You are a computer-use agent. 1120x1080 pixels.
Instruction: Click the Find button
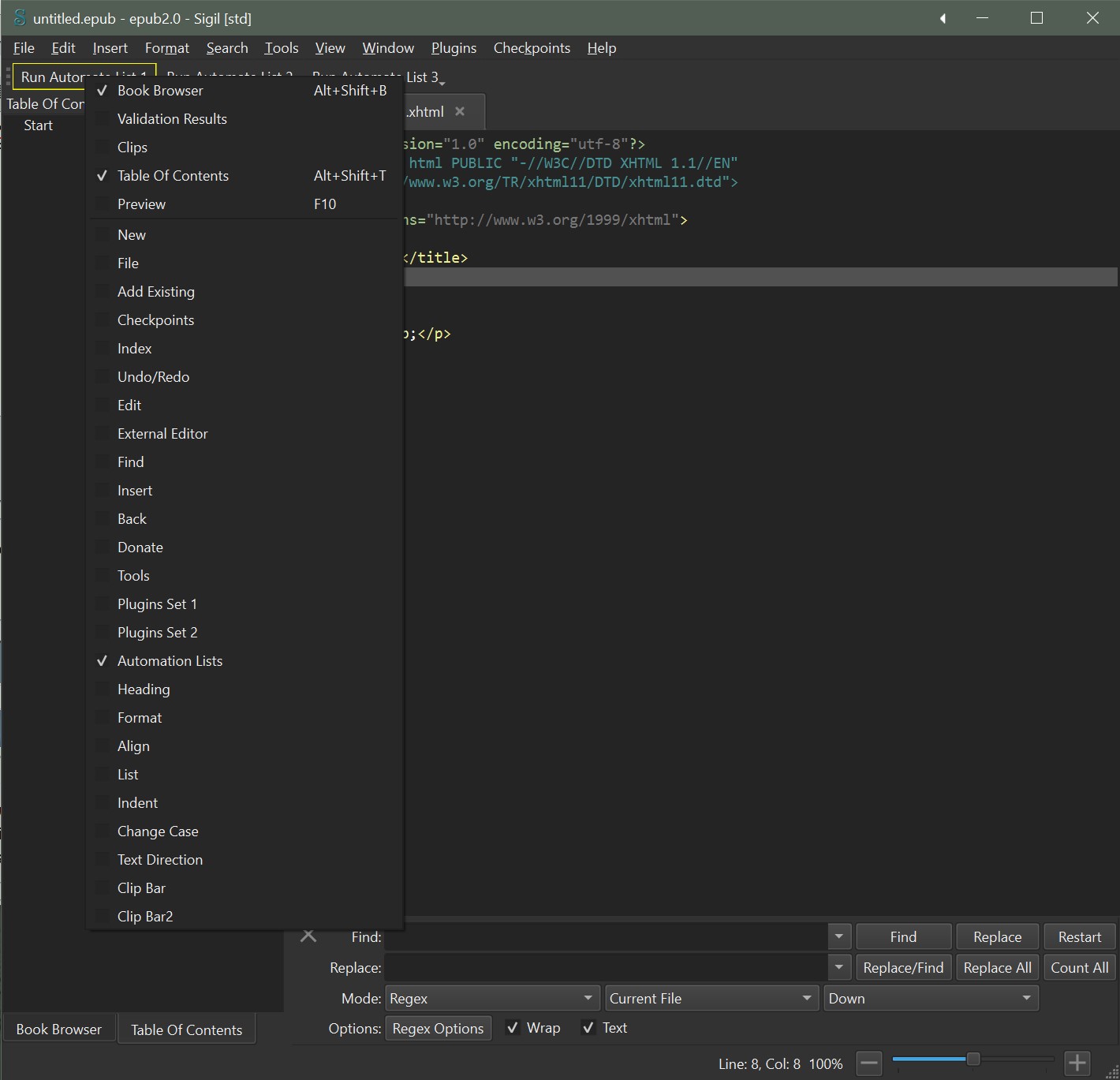click(903, 936)
